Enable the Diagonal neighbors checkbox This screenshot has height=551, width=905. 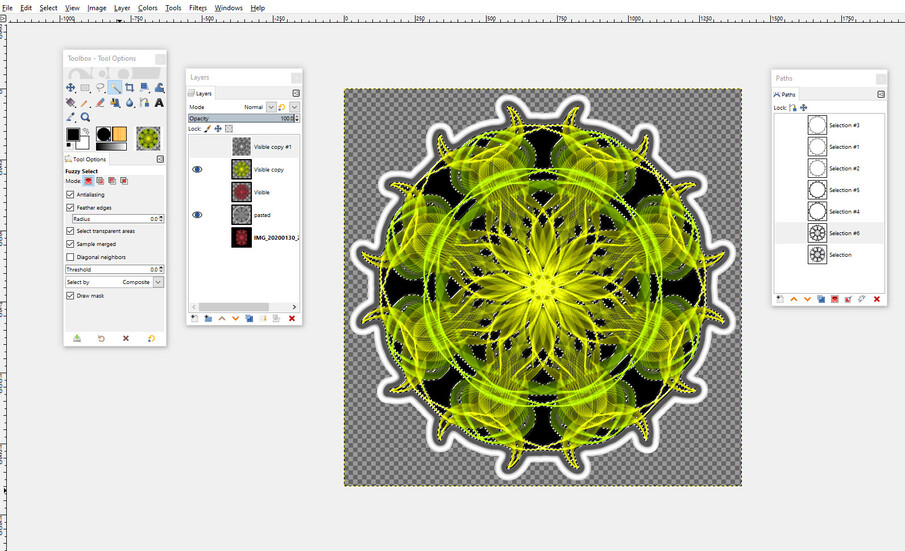[70, 257]
